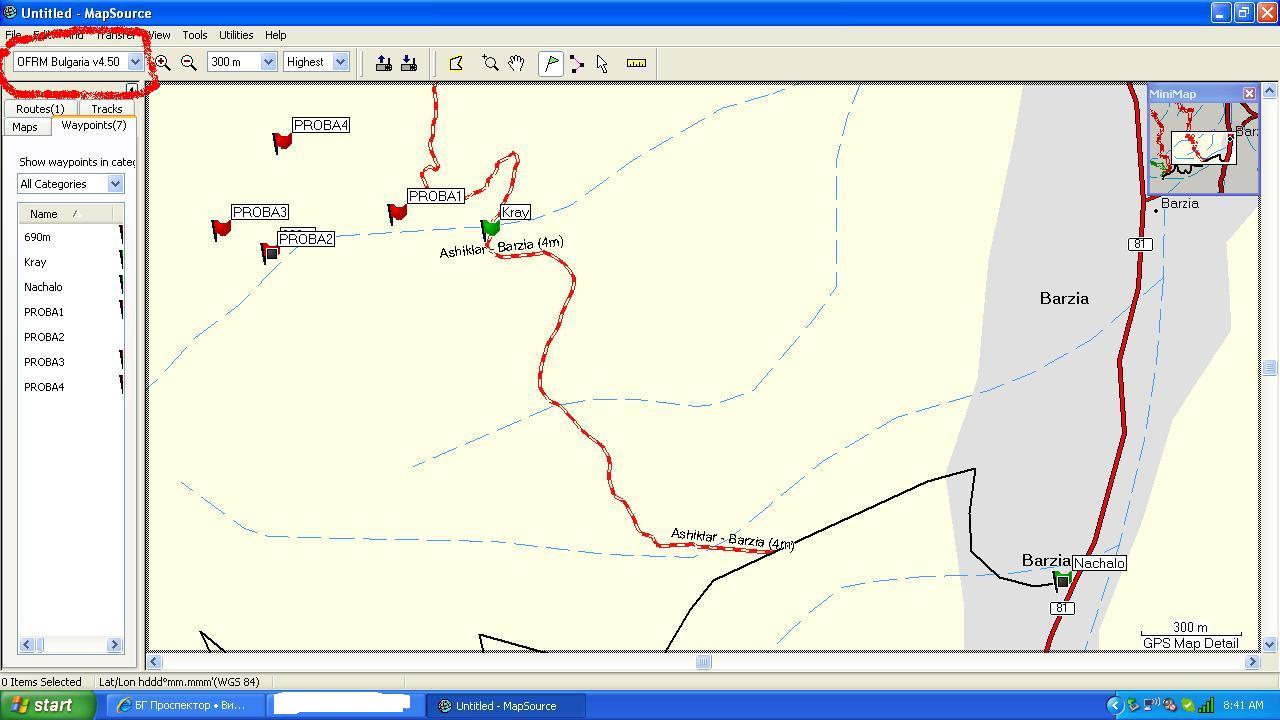Viewport: 1280px width, 720px height.
Task: Select the Waypoint flag tool
Action: [551, 63]
